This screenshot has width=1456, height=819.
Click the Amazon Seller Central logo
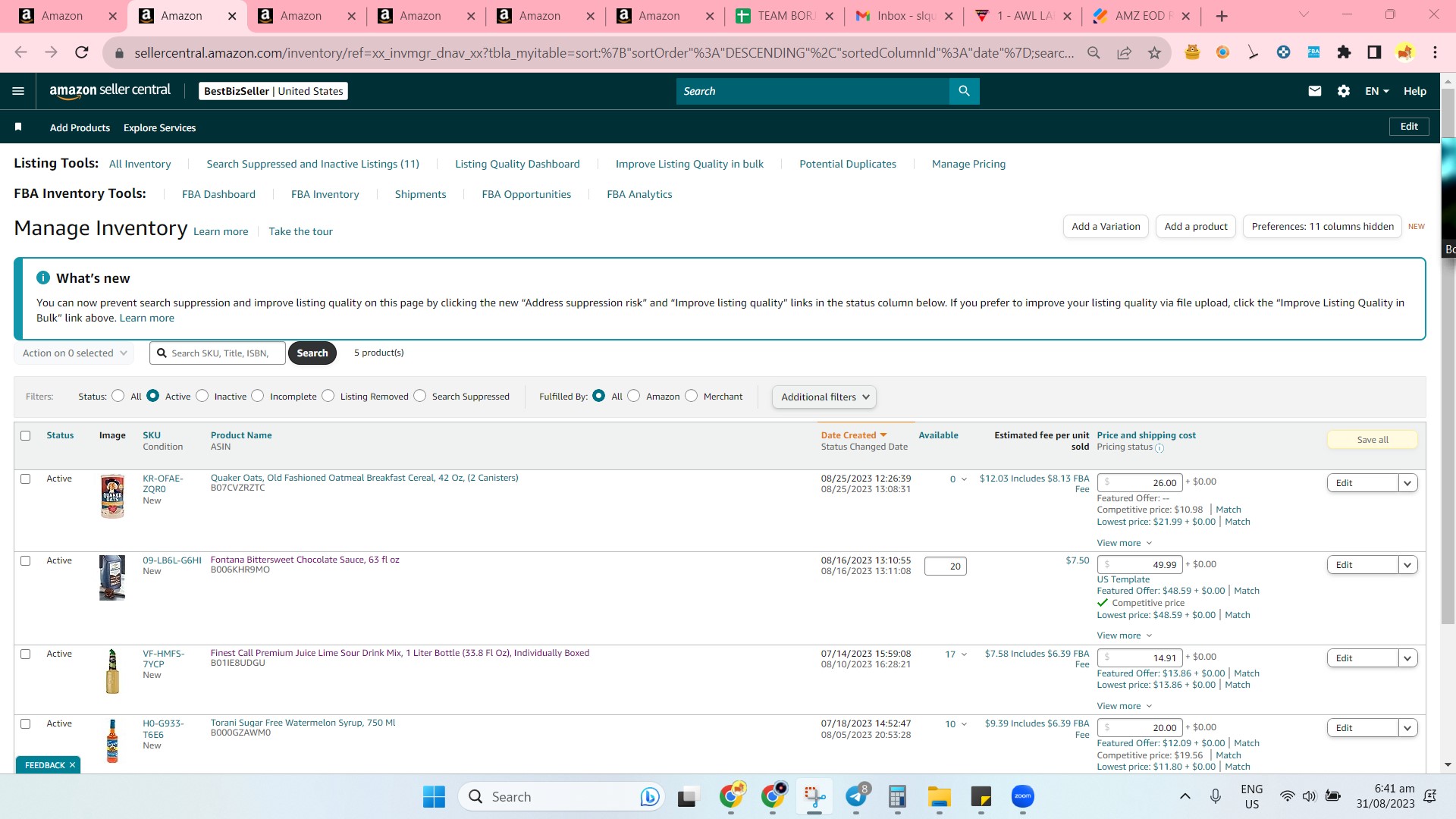[110, 90]
